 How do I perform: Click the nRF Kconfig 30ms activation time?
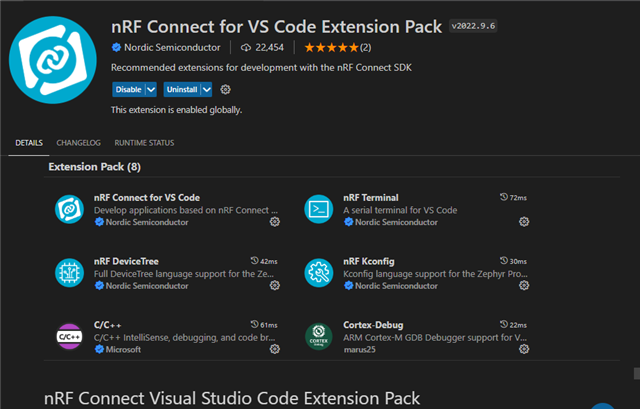513,261
